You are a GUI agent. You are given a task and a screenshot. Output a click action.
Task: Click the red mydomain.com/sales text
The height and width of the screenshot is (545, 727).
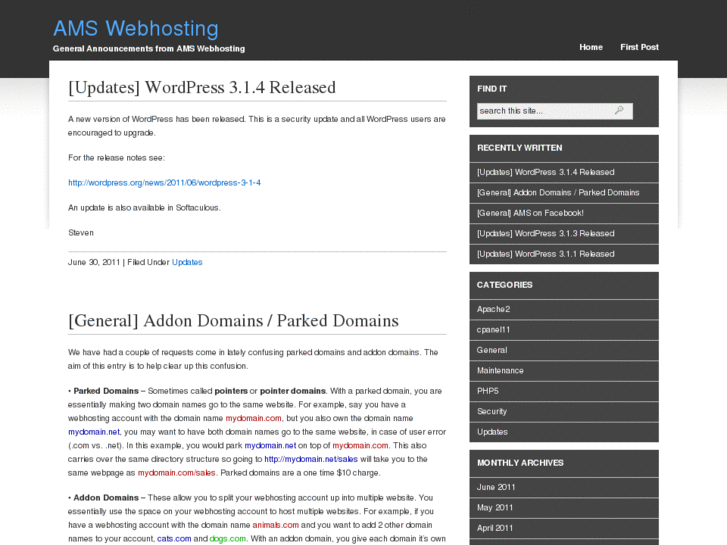tap(176, 473)
